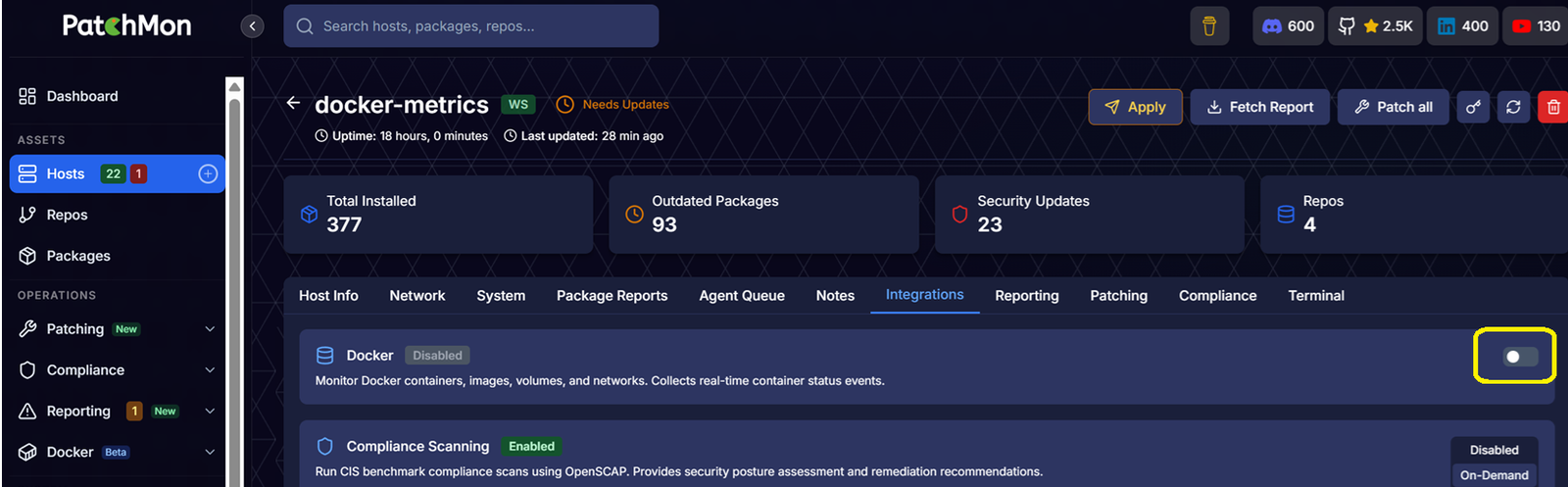The height and width of the screenshot is (487, 1568).
Task: Click the Docker integration database icon
Action: tap(325, 356)
